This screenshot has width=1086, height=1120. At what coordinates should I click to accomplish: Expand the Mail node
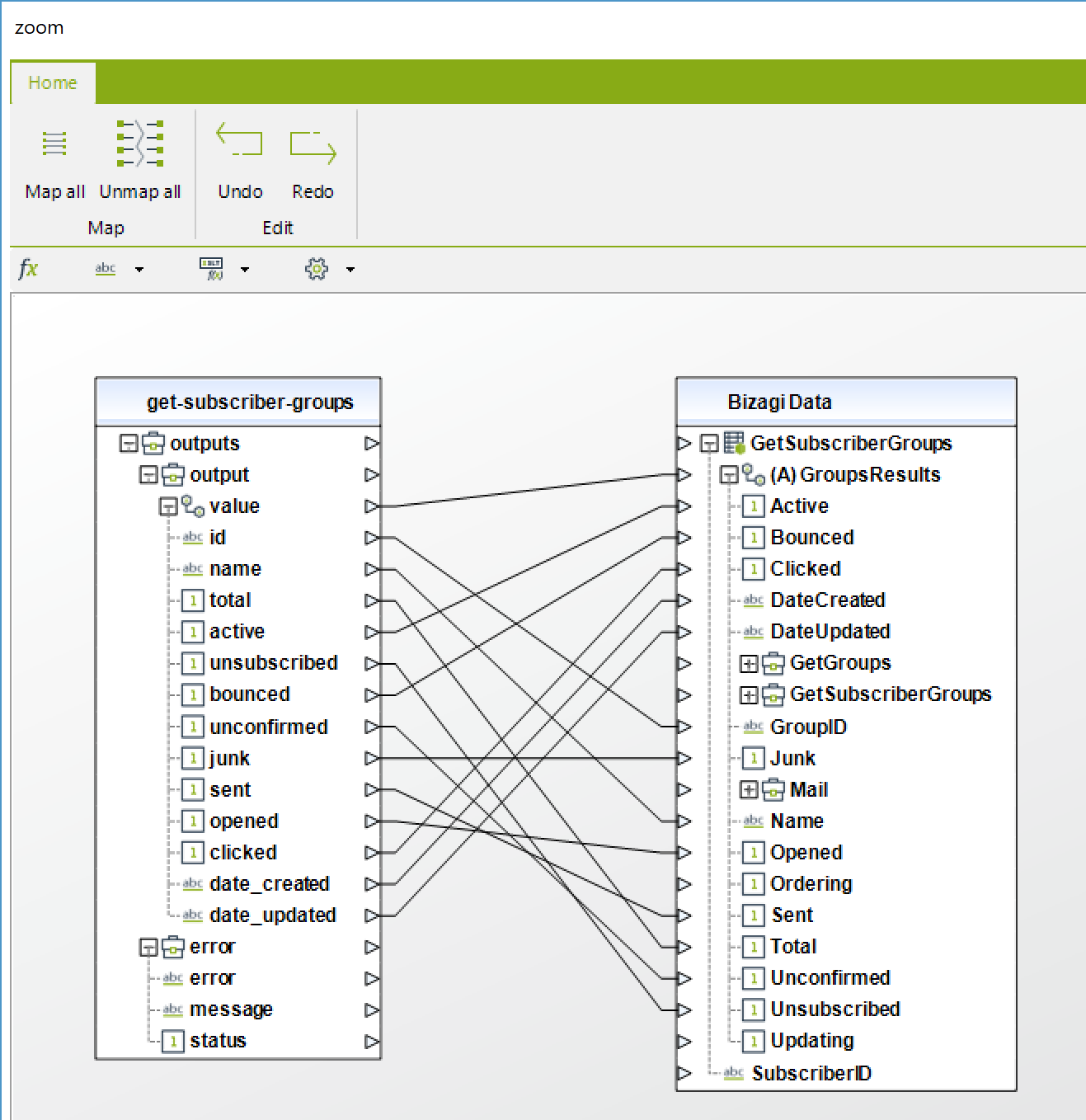pos(749,790)
